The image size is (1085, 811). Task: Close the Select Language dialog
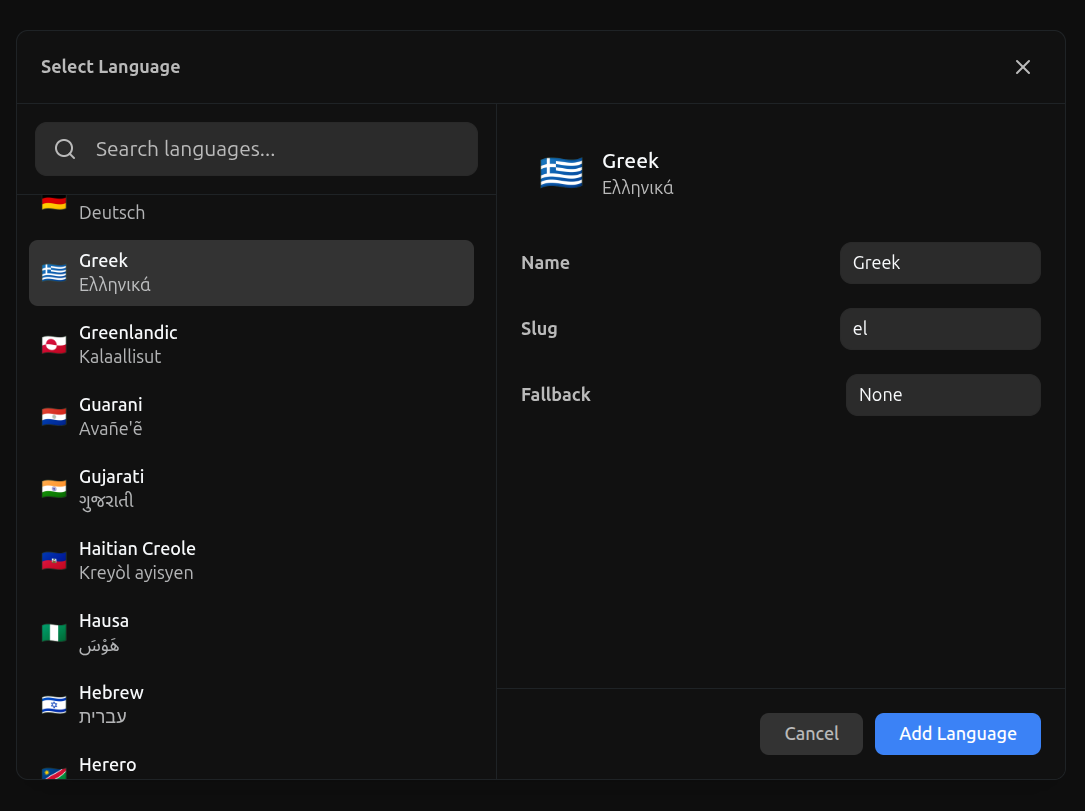tap(1022, 67)
